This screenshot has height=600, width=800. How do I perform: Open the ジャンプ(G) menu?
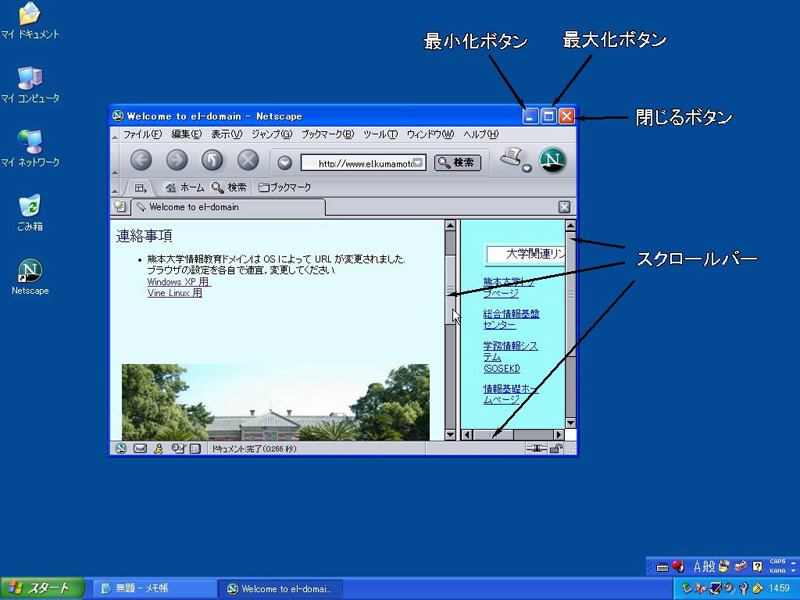pyautogui.click(x=272, y=134)
